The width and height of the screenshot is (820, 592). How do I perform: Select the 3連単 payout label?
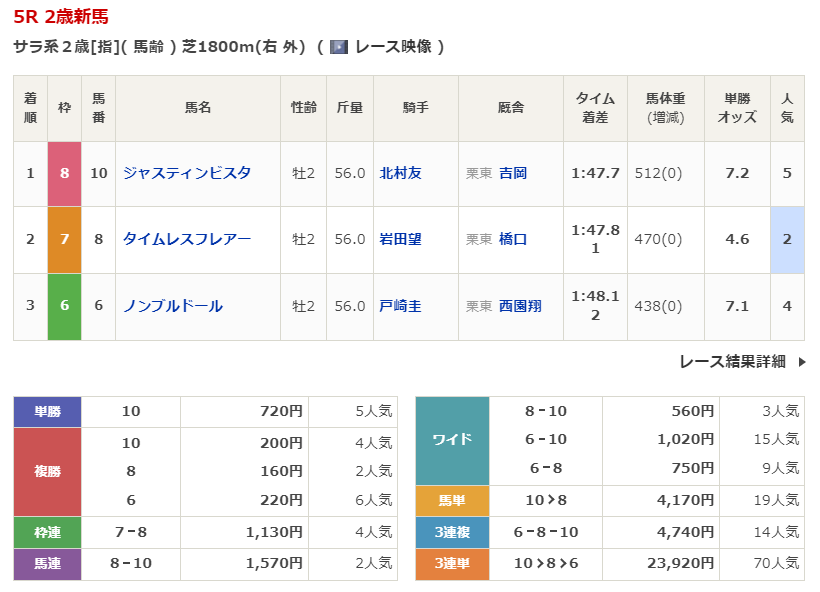click(x=452, y=563)
